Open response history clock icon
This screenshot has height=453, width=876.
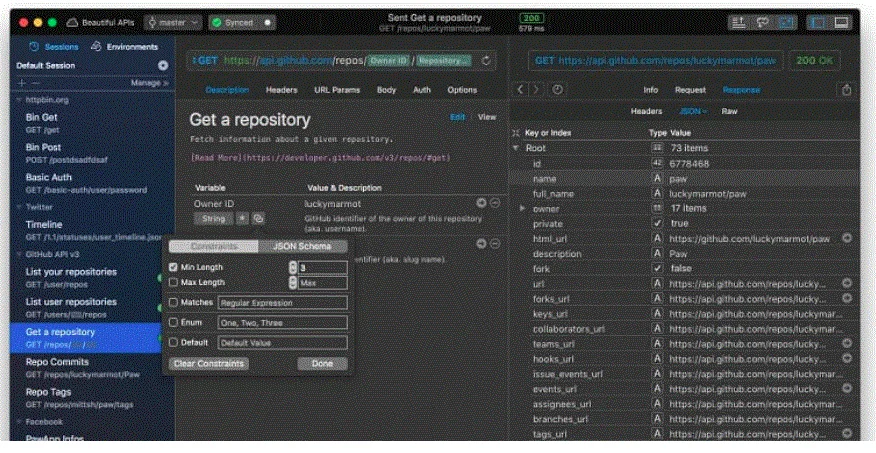(557, 89)
